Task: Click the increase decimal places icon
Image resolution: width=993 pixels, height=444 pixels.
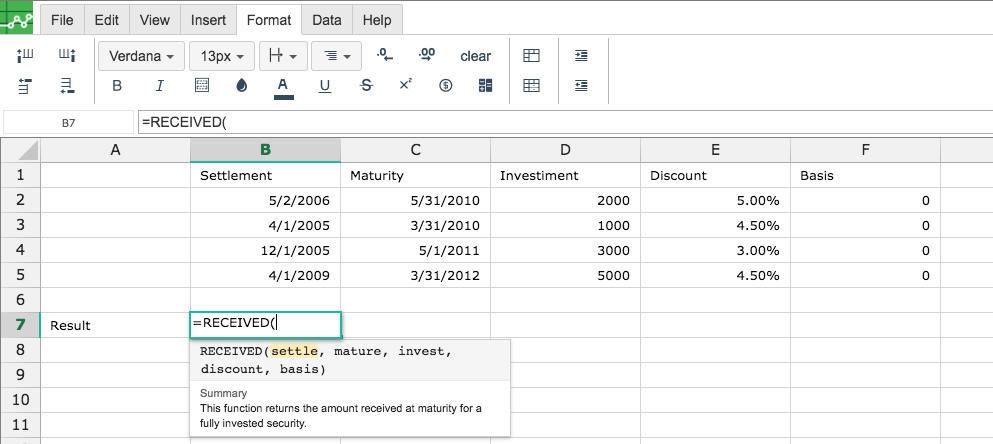Action: click(x=427, y=56)
